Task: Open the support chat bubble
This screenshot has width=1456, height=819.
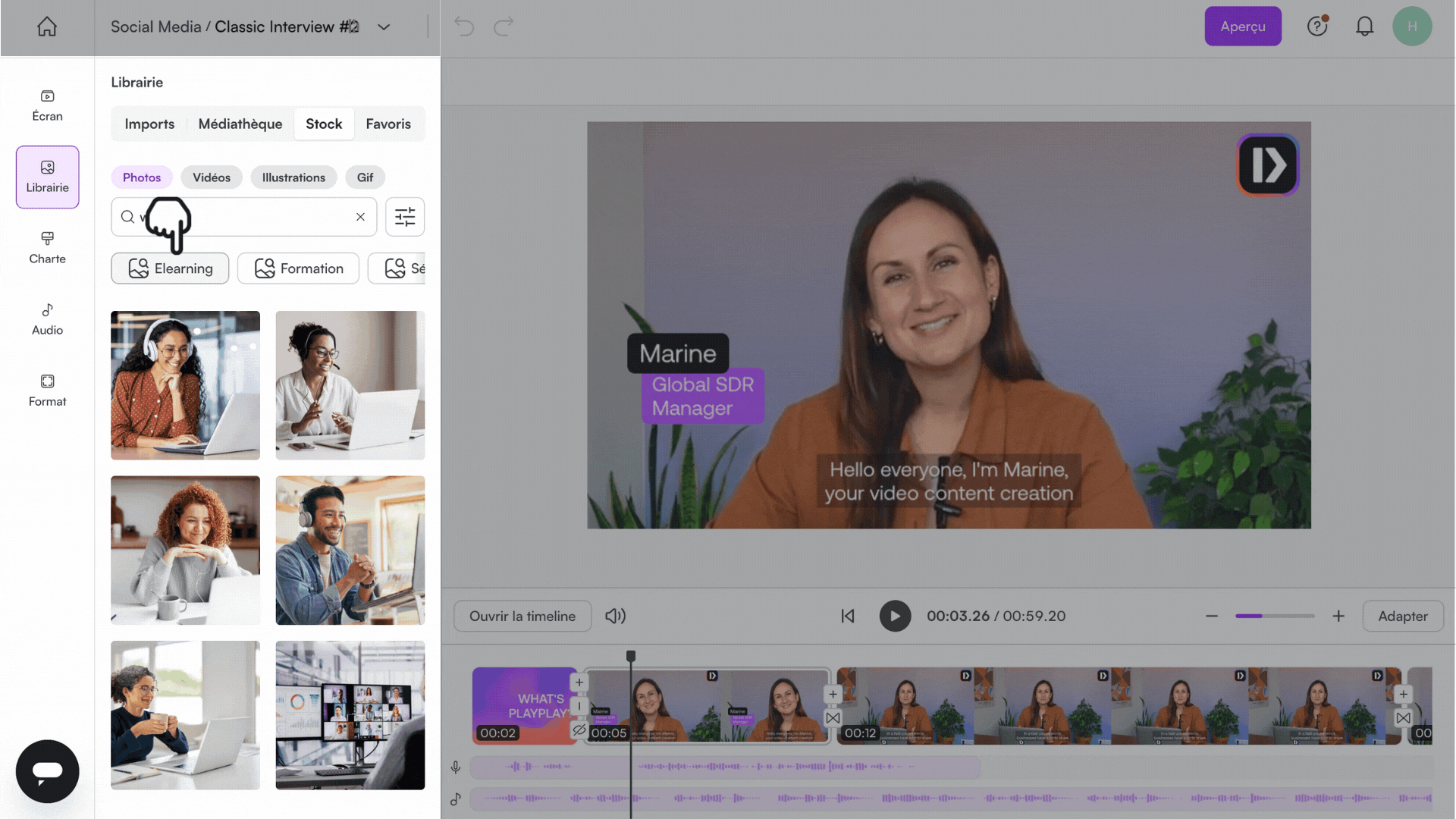Action: (x=47, y=771)
